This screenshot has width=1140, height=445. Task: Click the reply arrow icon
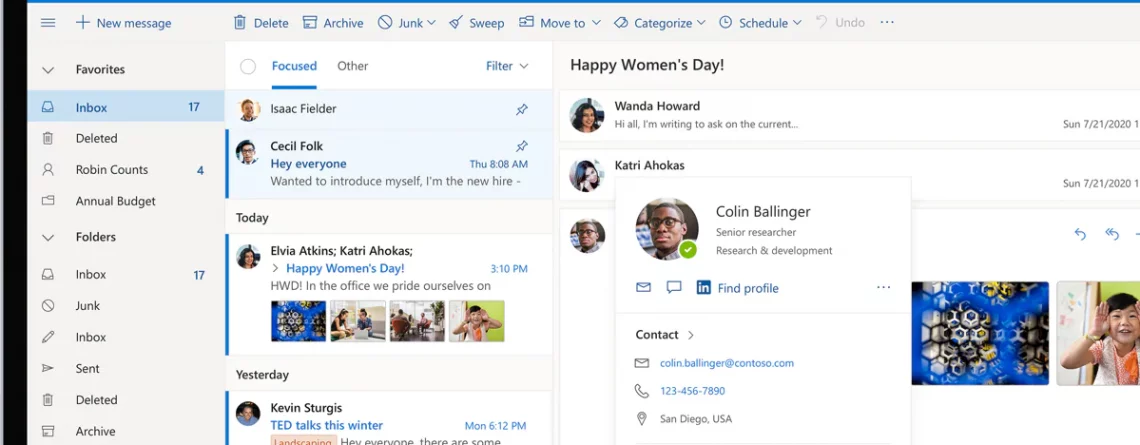(x=1080, y=234)
